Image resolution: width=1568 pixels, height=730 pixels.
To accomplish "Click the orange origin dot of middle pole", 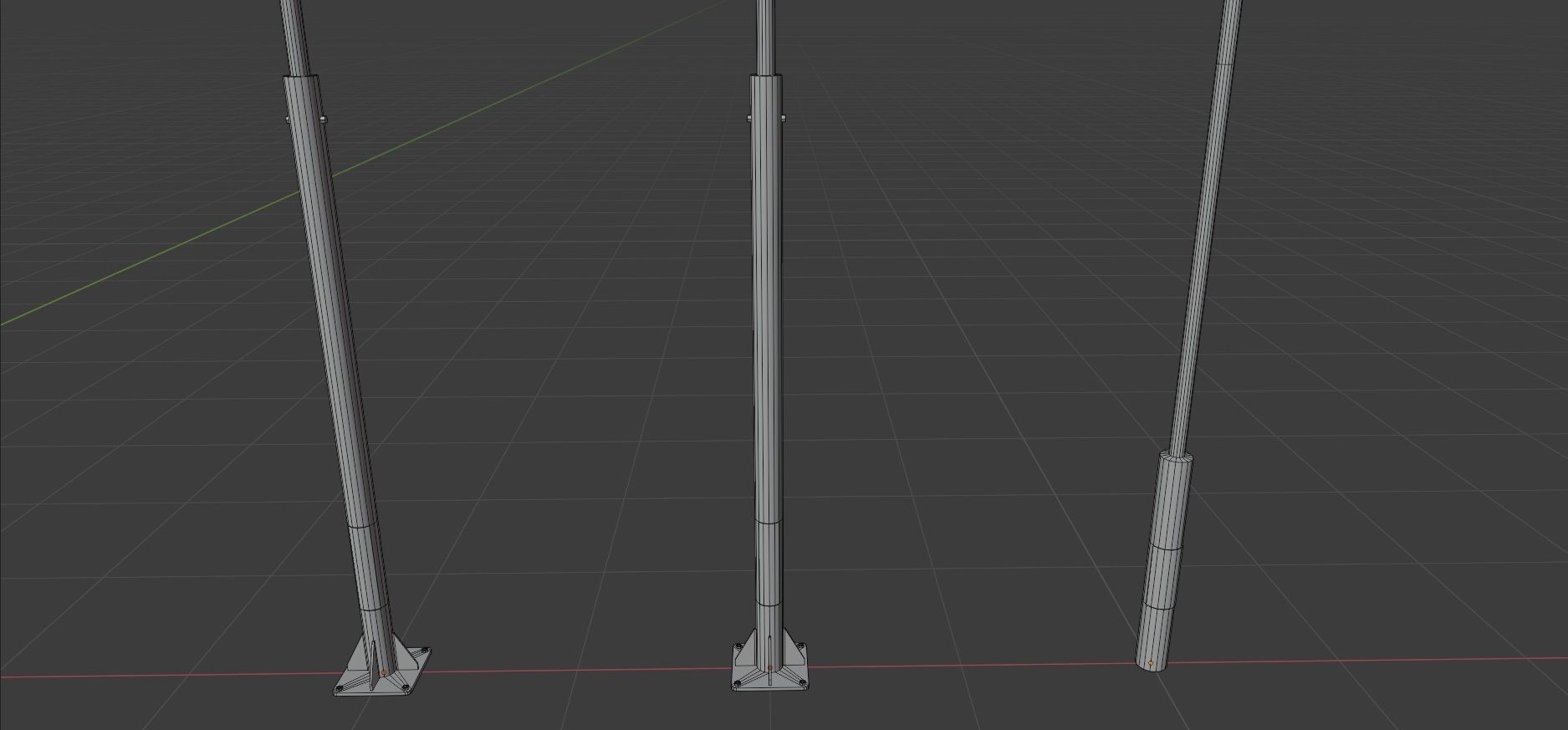I will point(769,668).
